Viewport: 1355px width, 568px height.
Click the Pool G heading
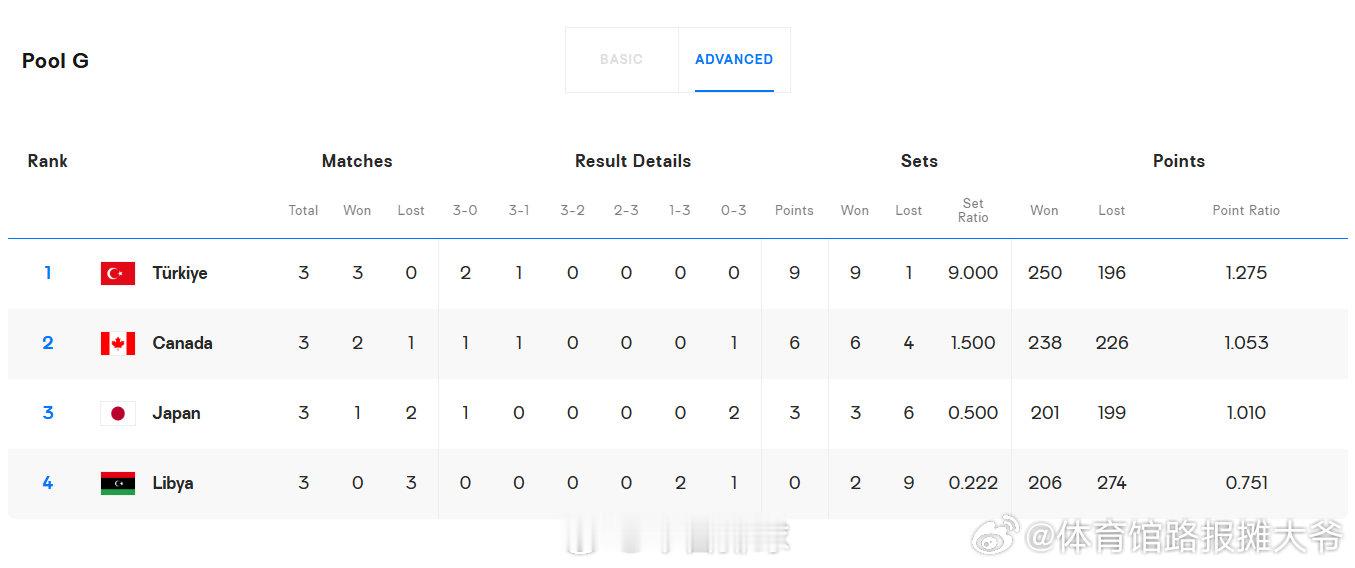55,61
